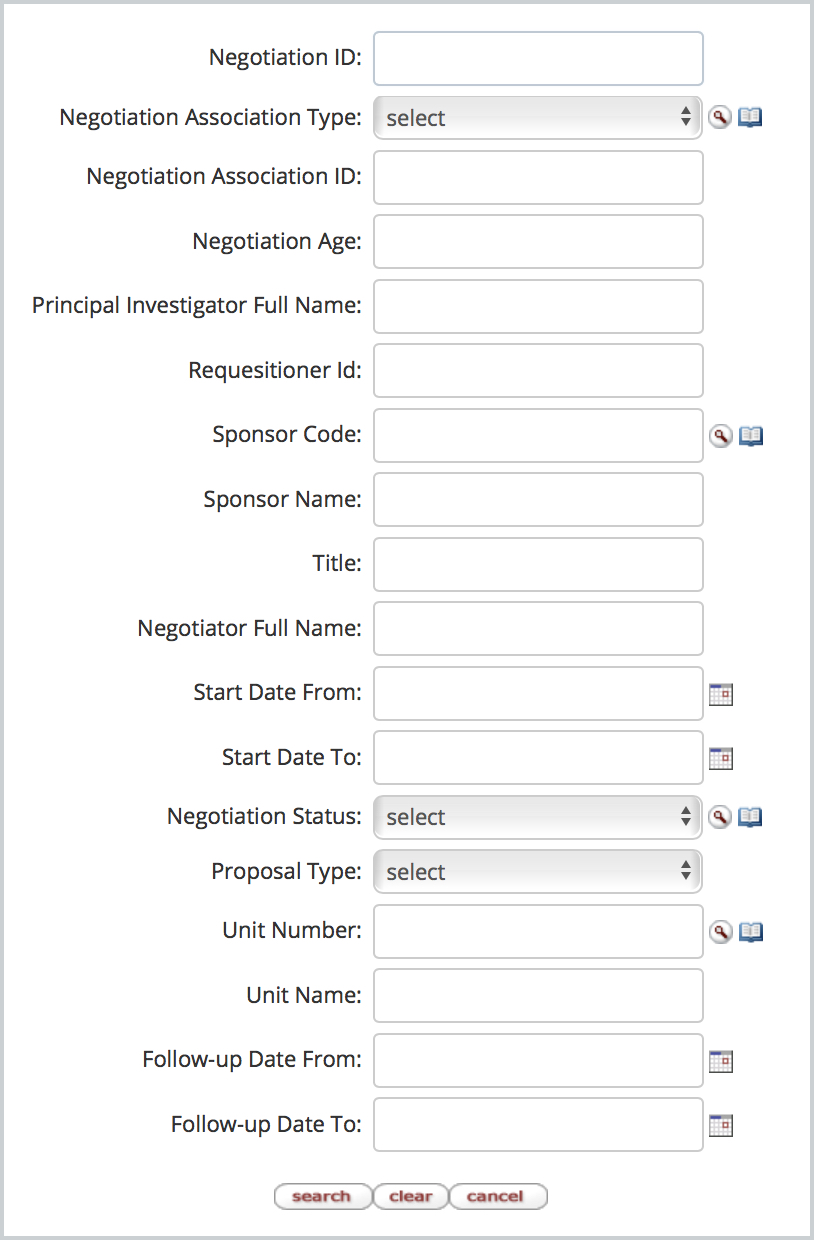Open the Sponsor Code book icon

coord(750,435)
